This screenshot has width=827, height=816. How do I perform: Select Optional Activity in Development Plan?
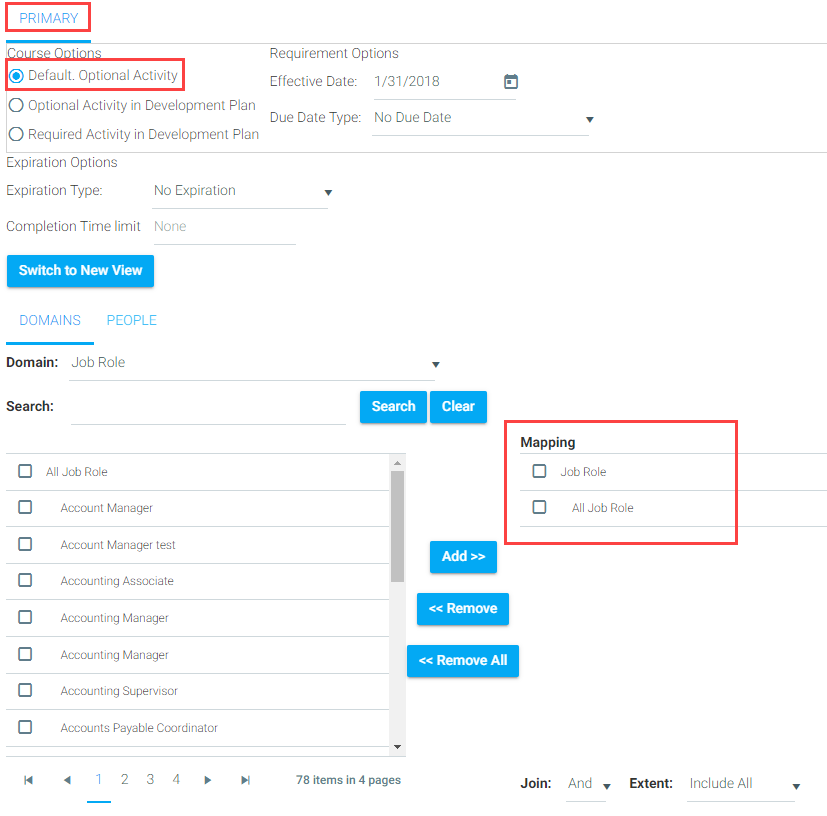pyautogui.click(x=16, y=105)
